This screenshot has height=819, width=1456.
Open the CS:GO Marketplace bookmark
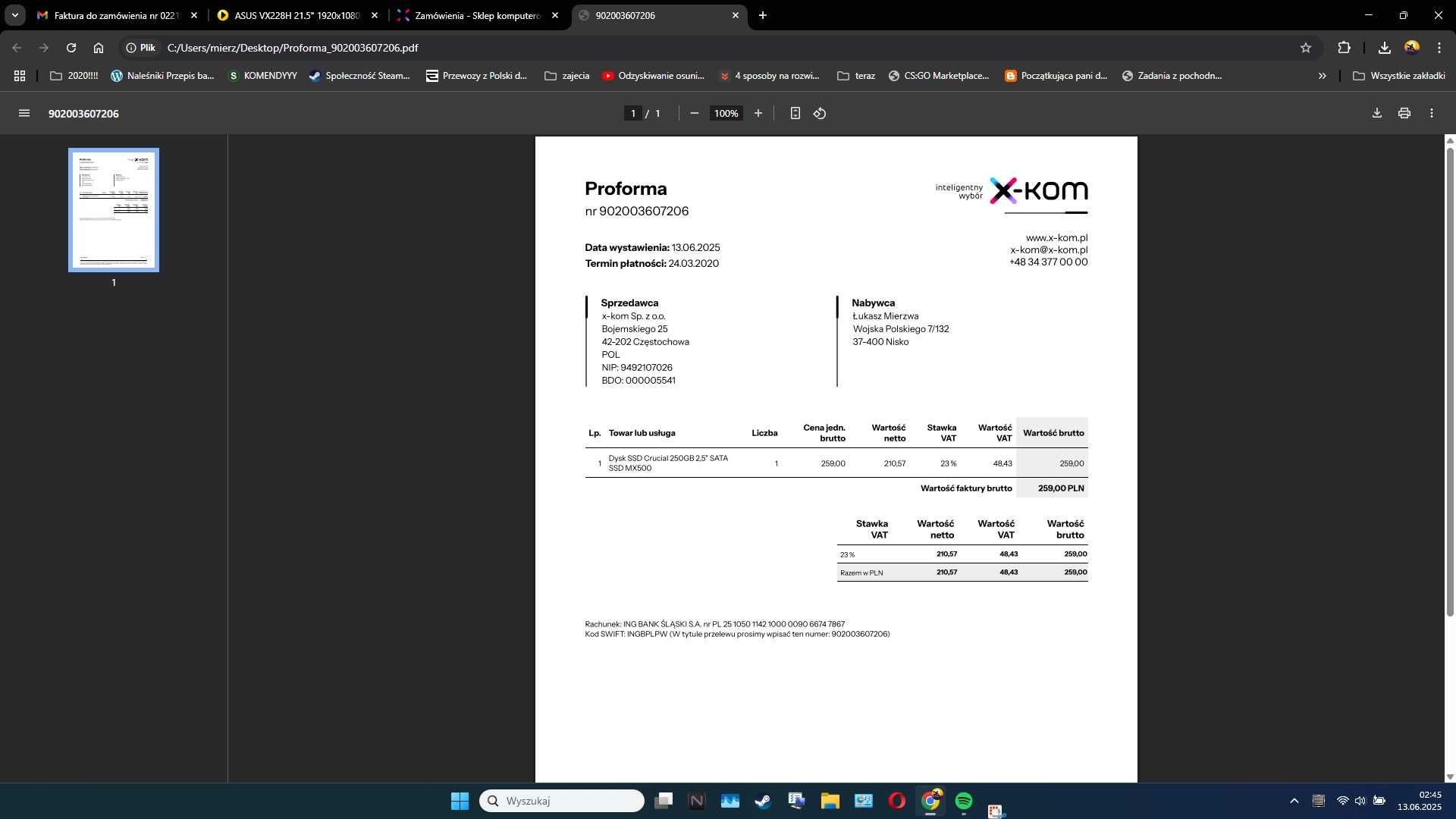939,76
